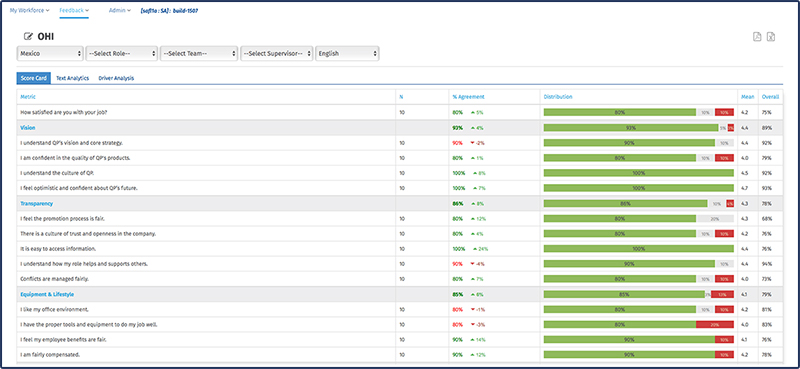Open the Admin menu
This screenshot has width=800, height=369.
[119, 10]
